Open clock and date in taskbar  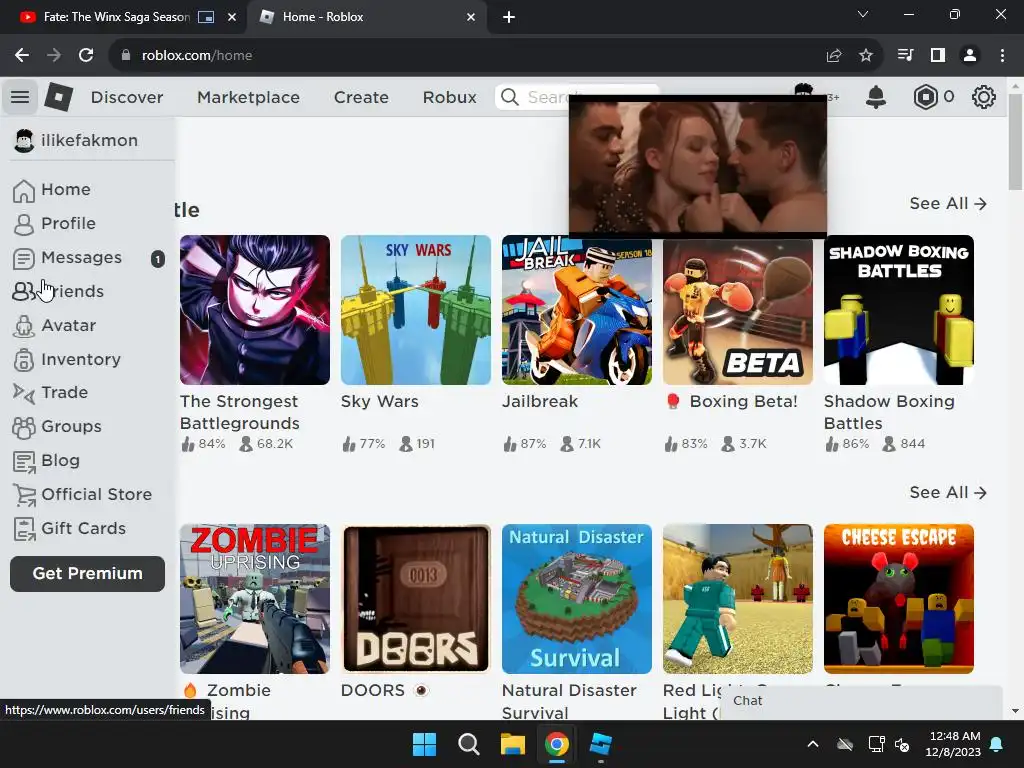click(x=954, y=744)
